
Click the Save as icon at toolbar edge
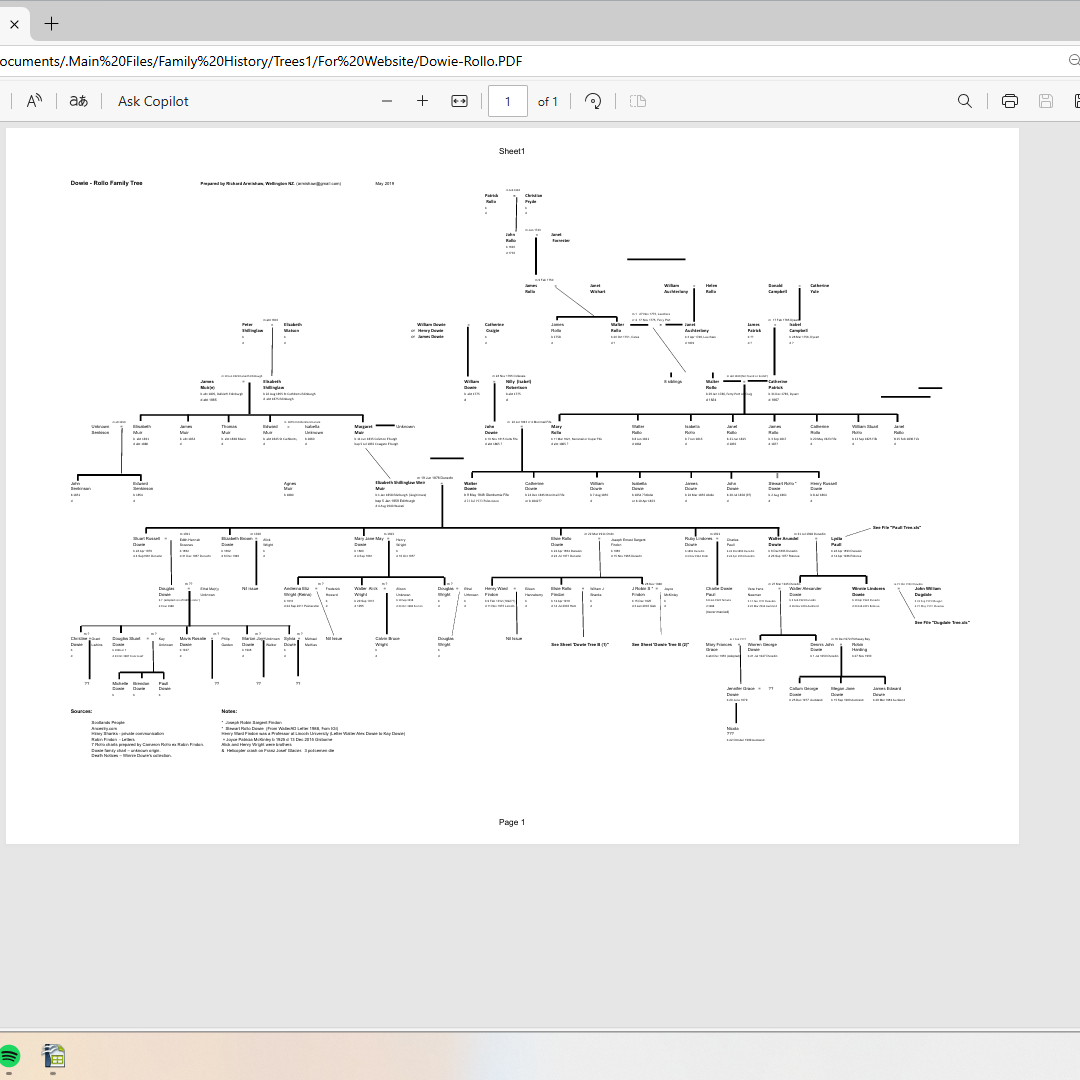1076,101
